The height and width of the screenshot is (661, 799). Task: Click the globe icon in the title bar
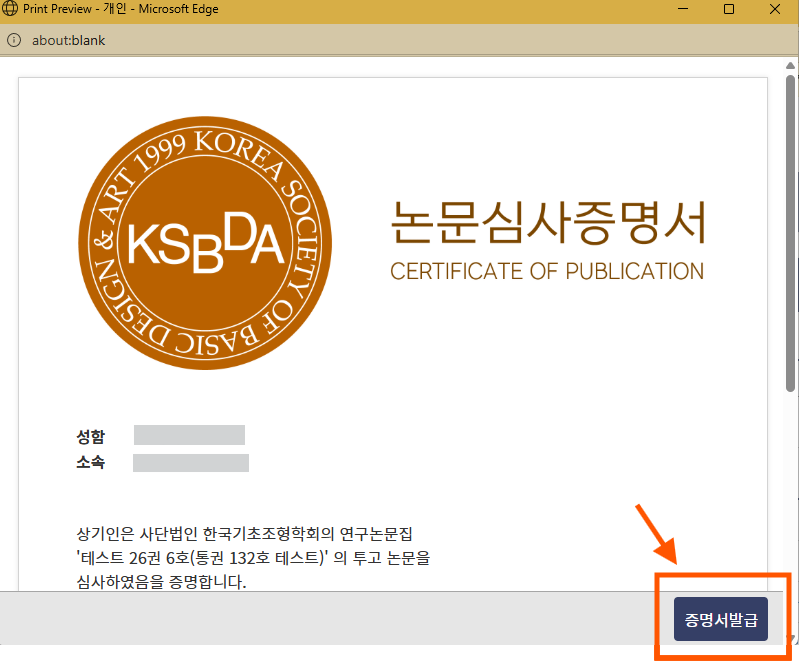(10, 9)
